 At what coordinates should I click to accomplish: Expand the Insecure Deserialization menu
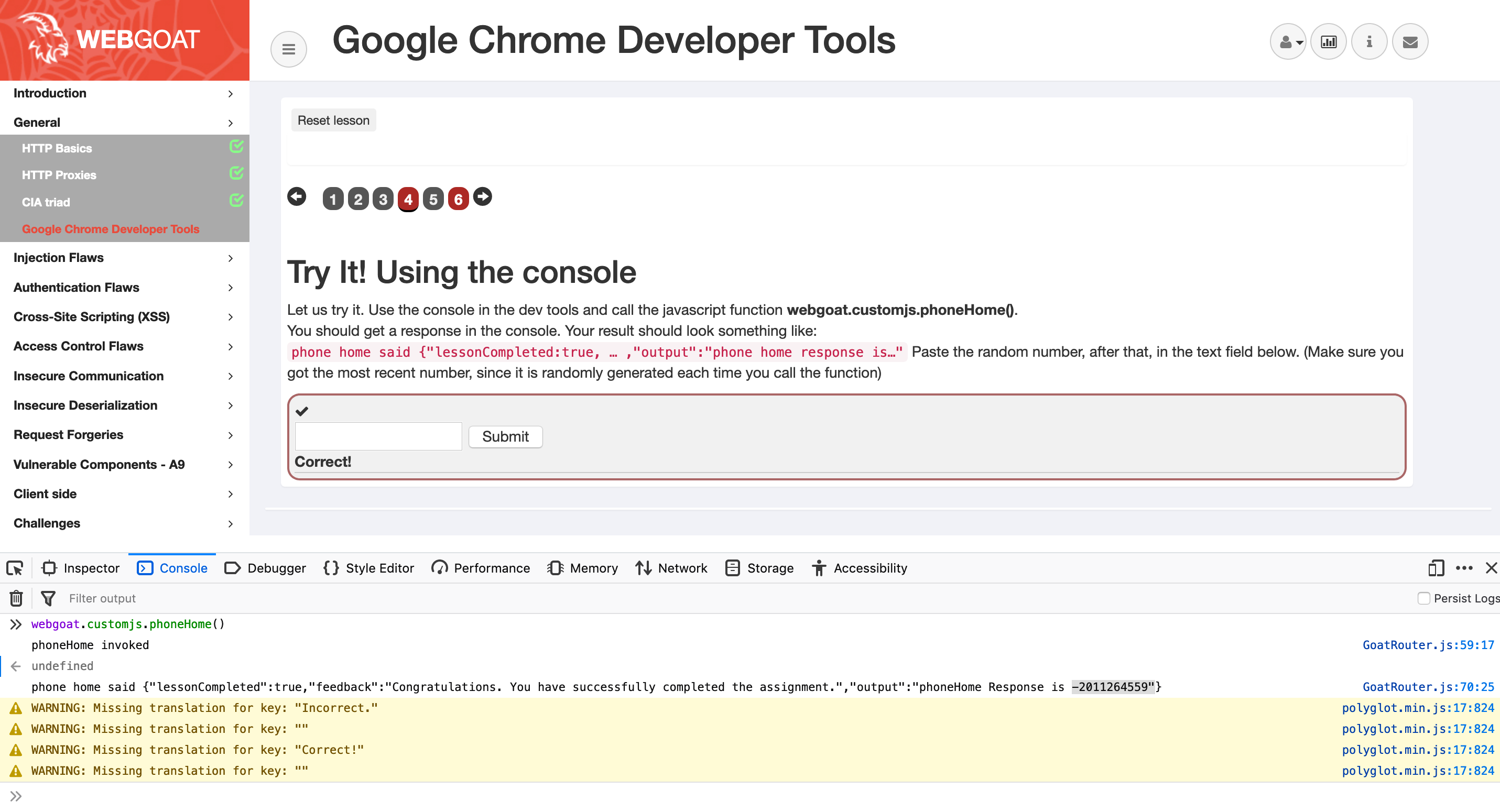click(x=125, y=405)
